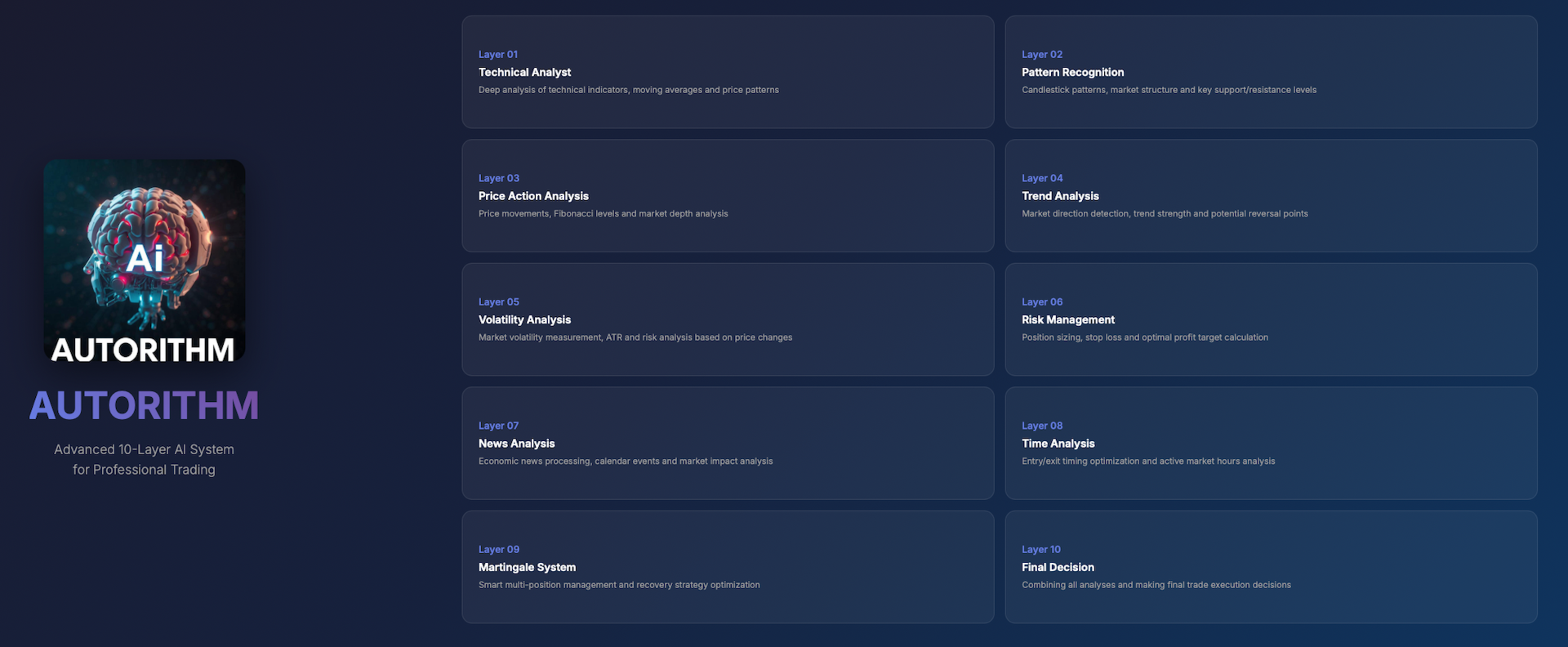Click 'Market volatility measurement, ATR' description
The width and height of the screenshot is (1568, 647).
(635, 337)
